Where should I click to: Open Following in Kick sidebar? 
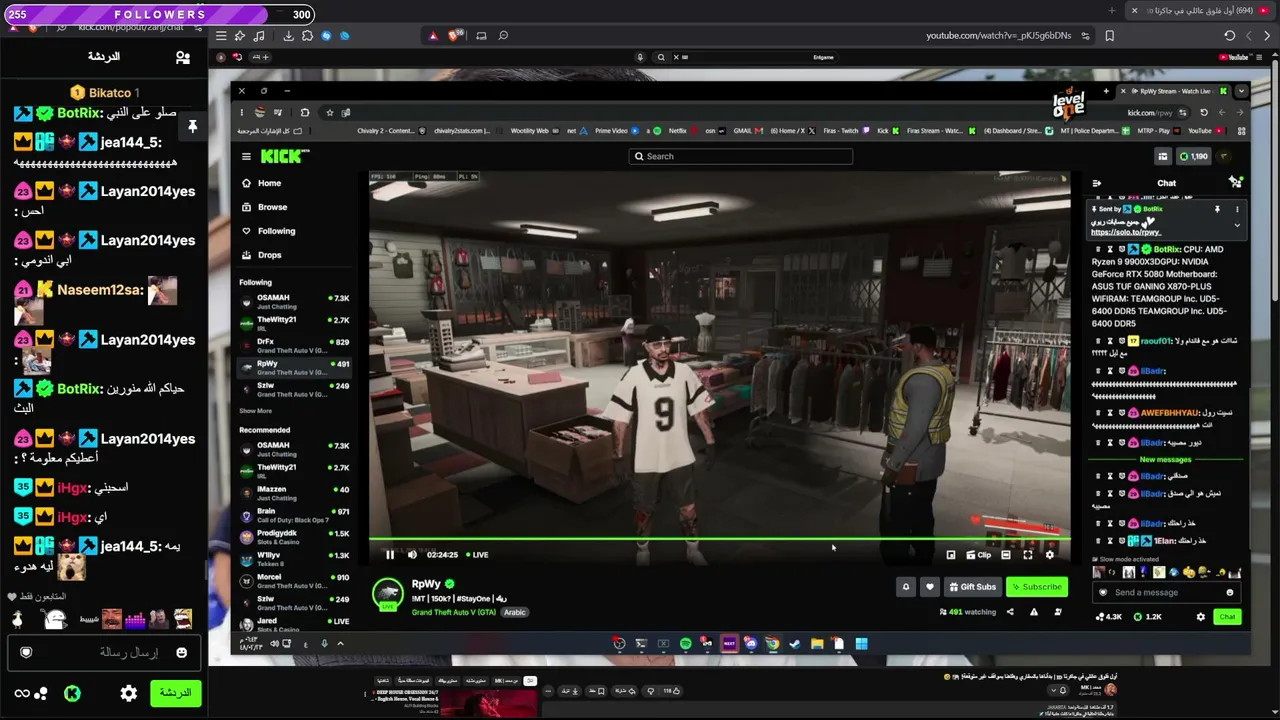(269, 231)
